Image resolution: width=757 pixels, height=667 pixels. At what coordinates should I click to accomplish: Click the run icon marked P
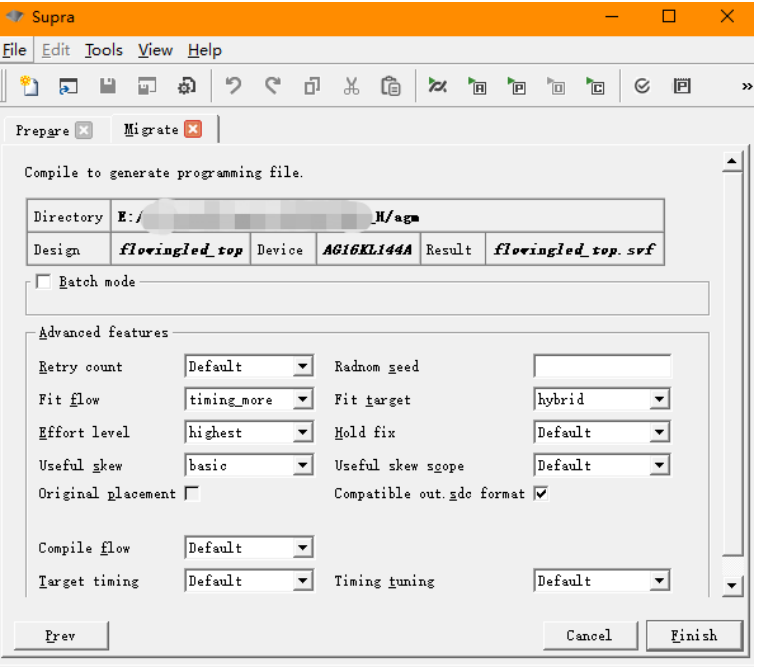tap(516, 86)
